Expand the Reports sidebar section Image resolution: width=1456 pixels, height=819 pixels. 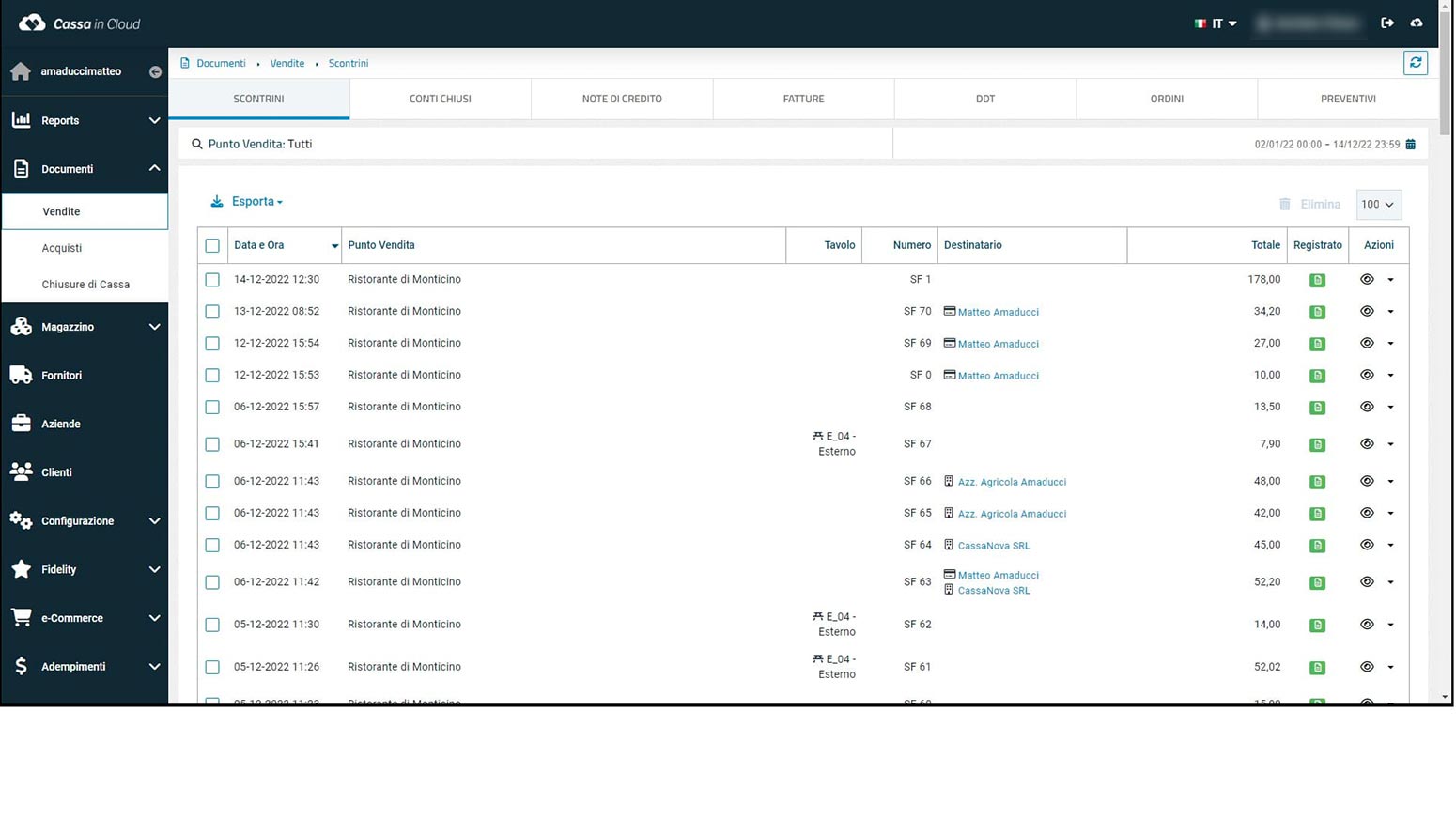pyautogui.click(x=85, y=120)
